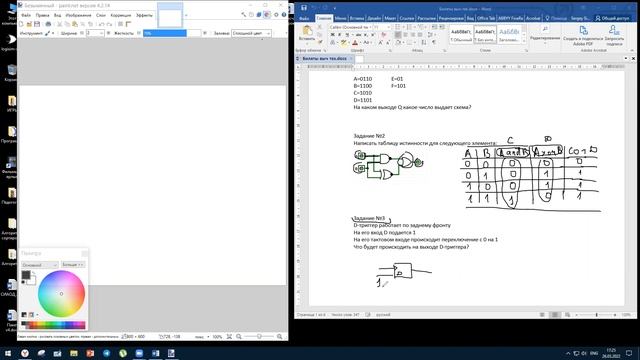Click Cut icon in paint.net toolbar
The width and height of the screenshot is (640, 360).
pos(60,24)
